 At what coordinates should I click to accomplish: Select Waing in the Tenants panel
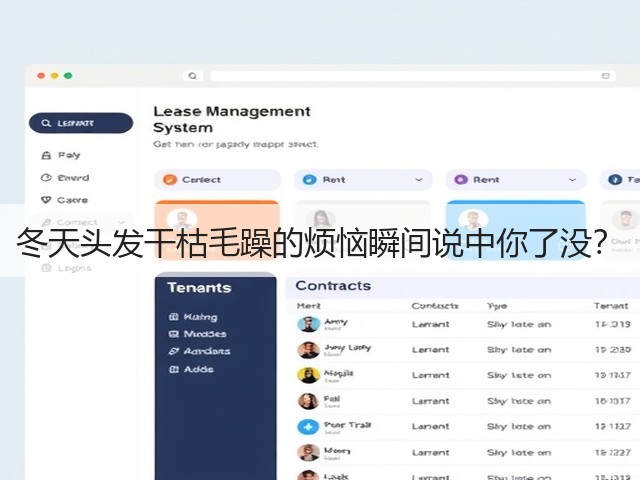[200, 317]
